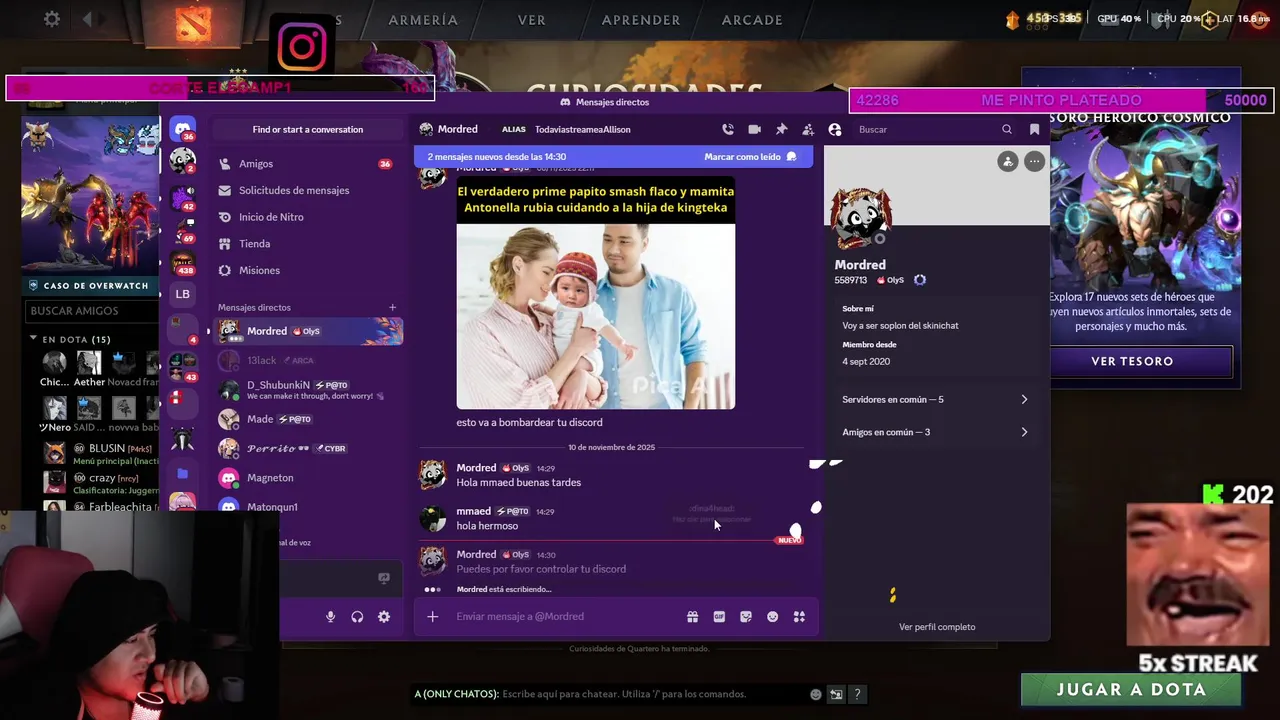Open the Made direct message

307,419
